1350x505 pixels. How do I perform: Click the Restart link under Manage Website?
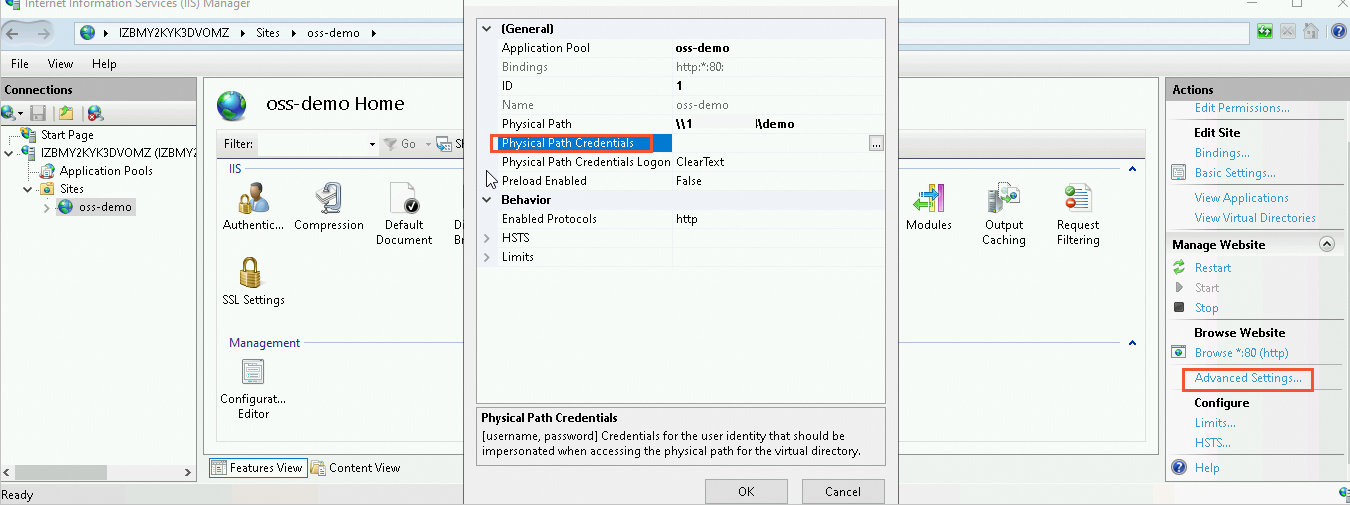click(x=1213, y=268)
